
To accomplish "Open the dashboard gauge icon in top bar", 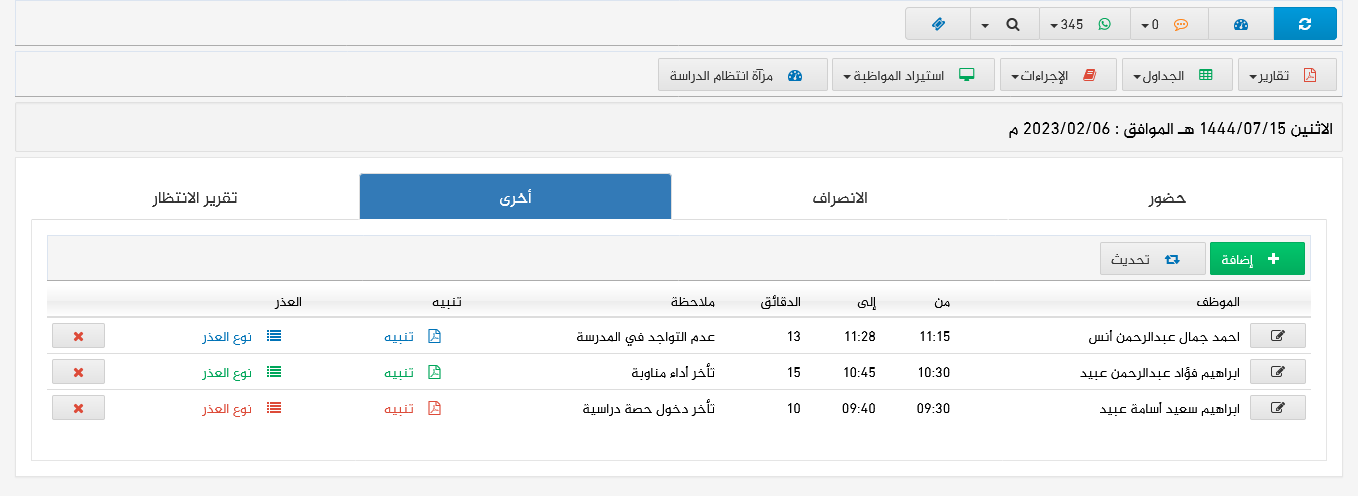I will click(1240, 24).
